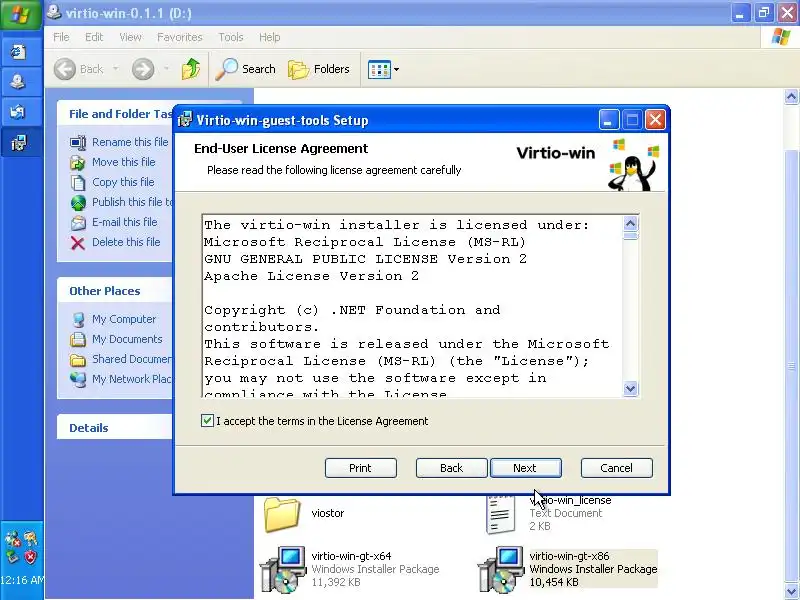Viewport: 800px width, 600px height.
Task: Click the Start button Windows logo
Action: [21, 14]
